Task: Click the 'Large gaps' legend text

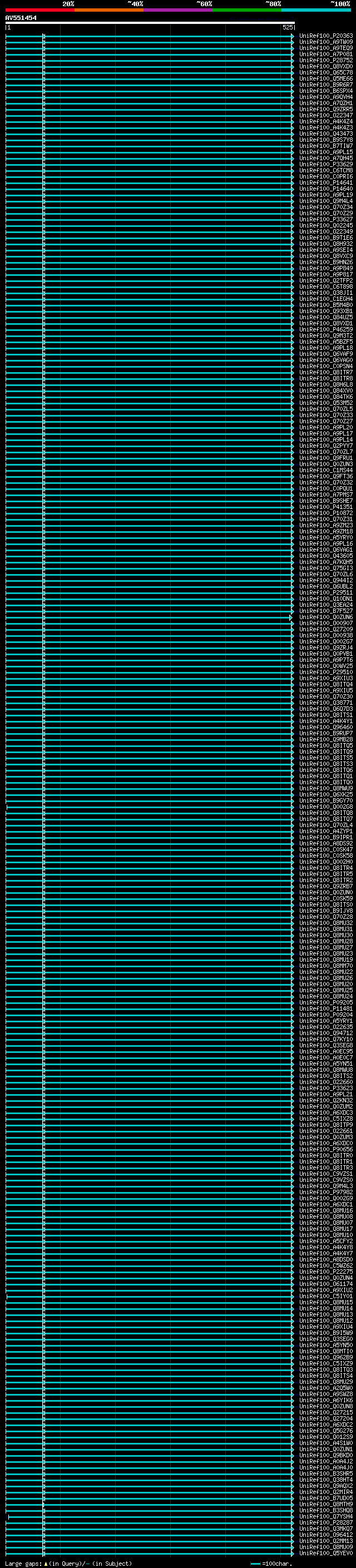Action: (x=23, y=1564)
